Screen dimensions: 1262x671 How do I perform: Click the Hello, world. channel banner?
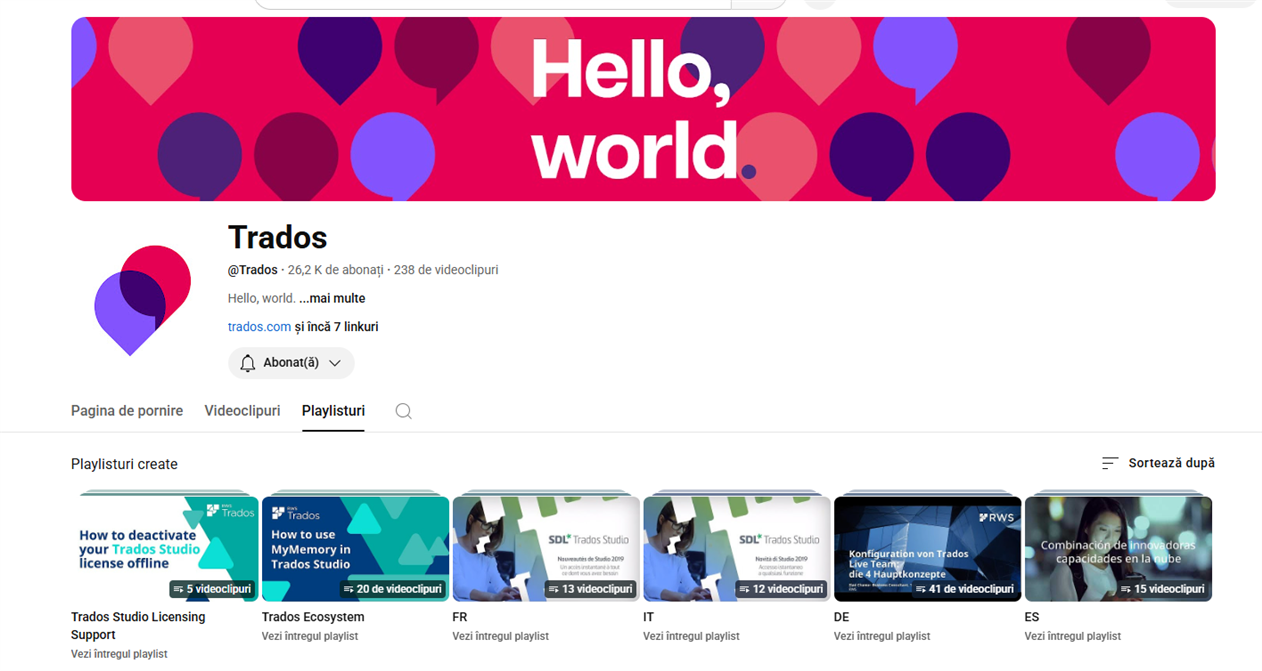[643, 109]
